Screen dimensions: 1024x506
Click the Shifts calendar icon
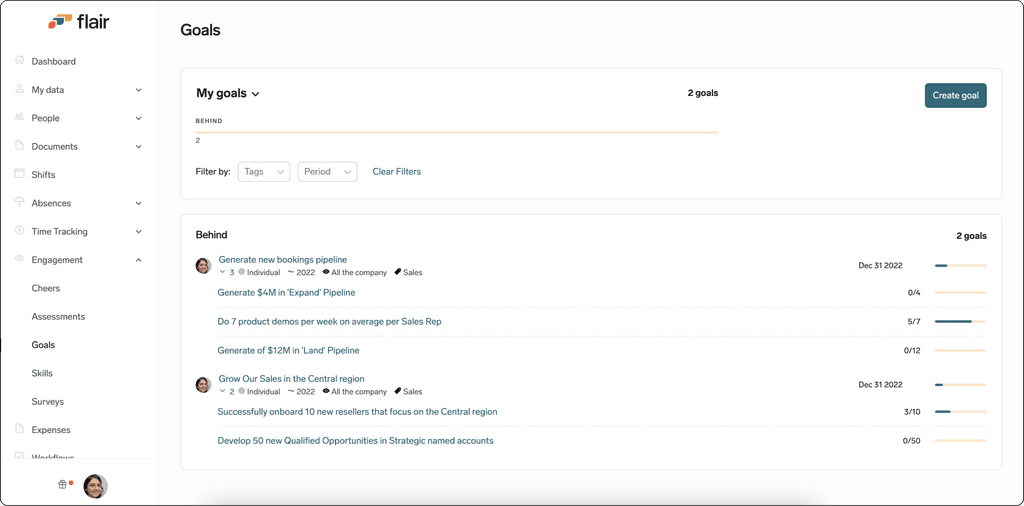point(19,174)
